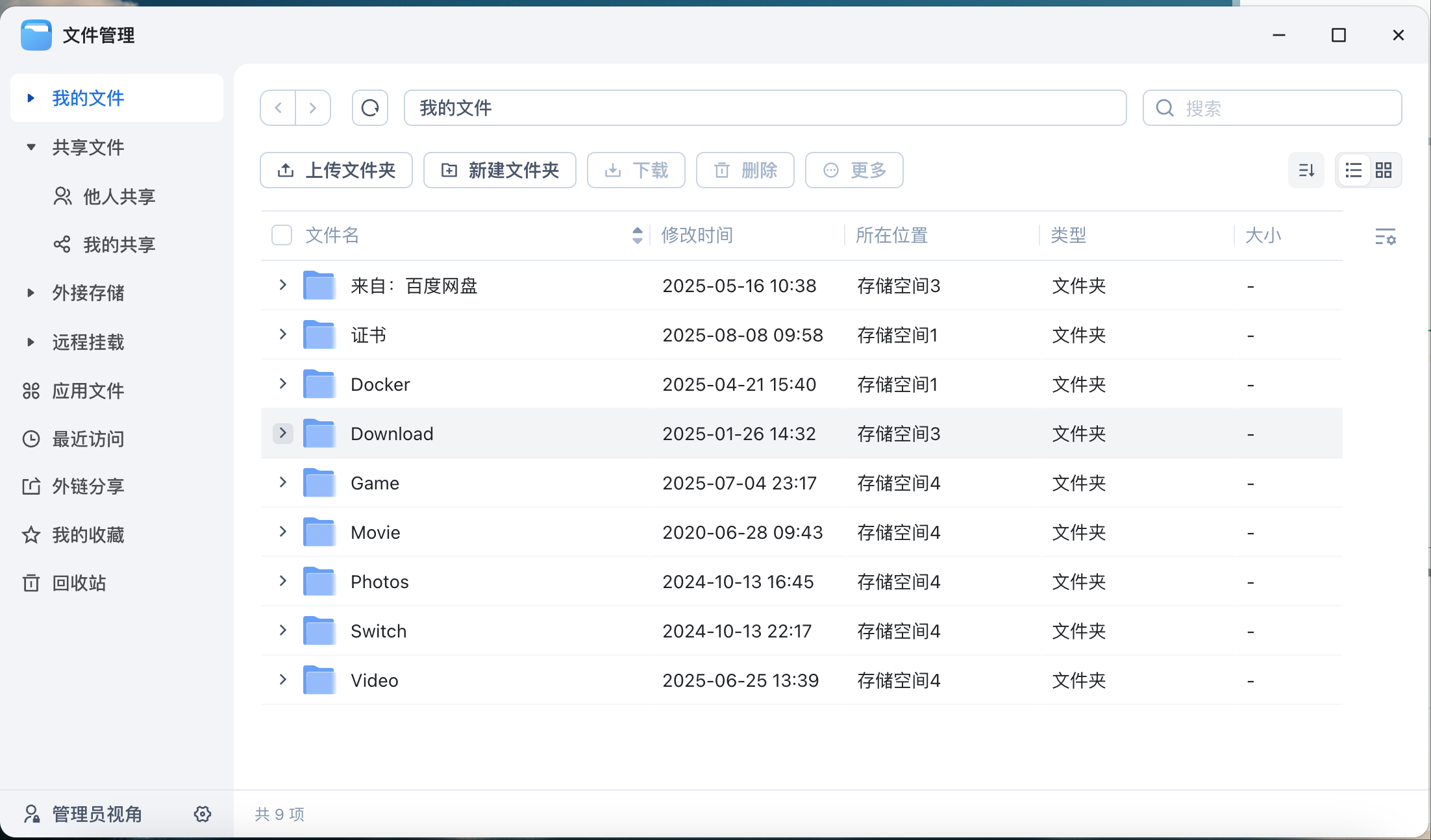This screenshot has width=1431, height=840.
Task: Go back with the left arrow
Action: [x=278, y=108]
